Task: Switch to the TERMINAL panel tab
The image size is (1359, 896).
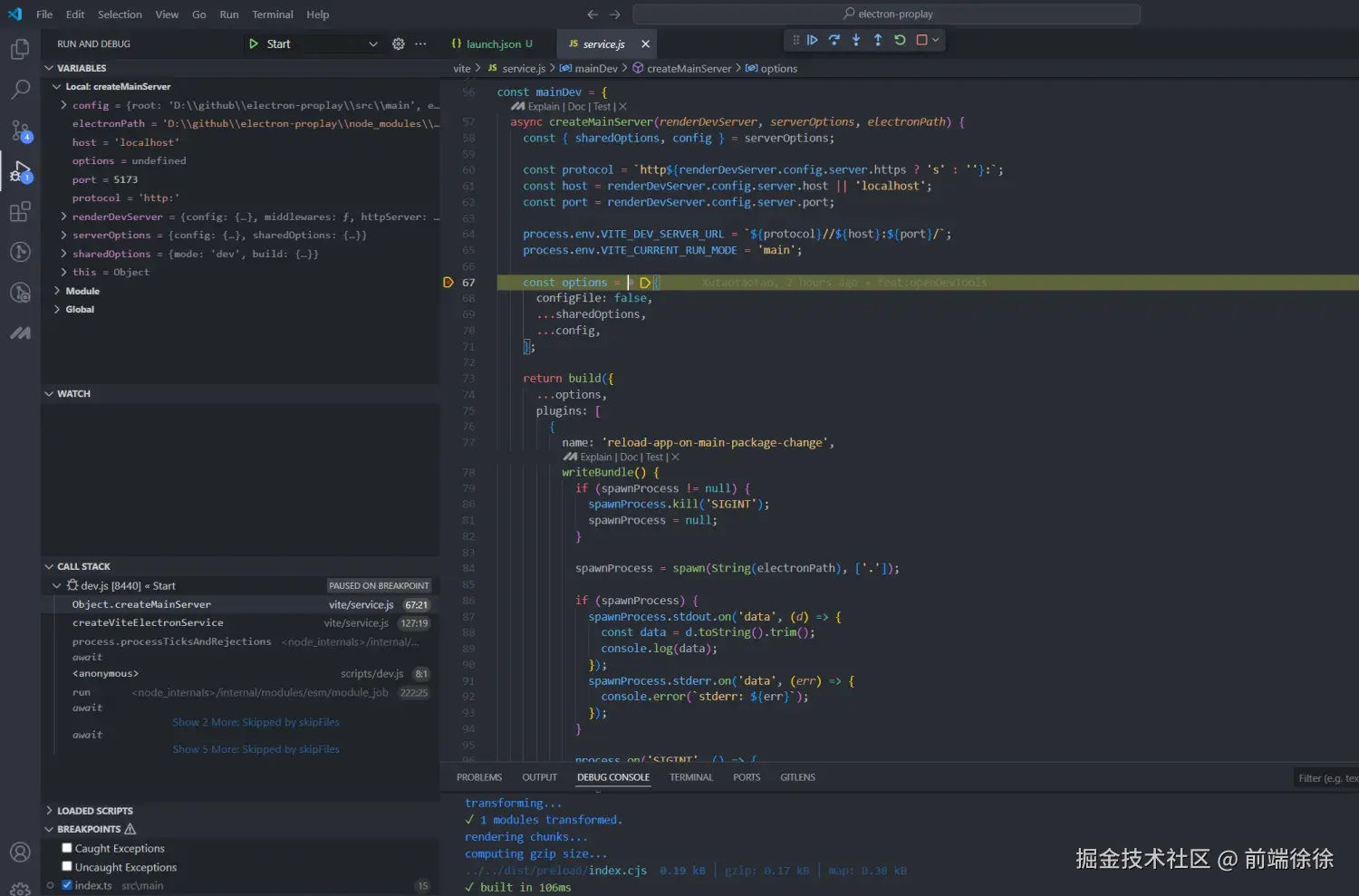Action: (x=691, y=777)
